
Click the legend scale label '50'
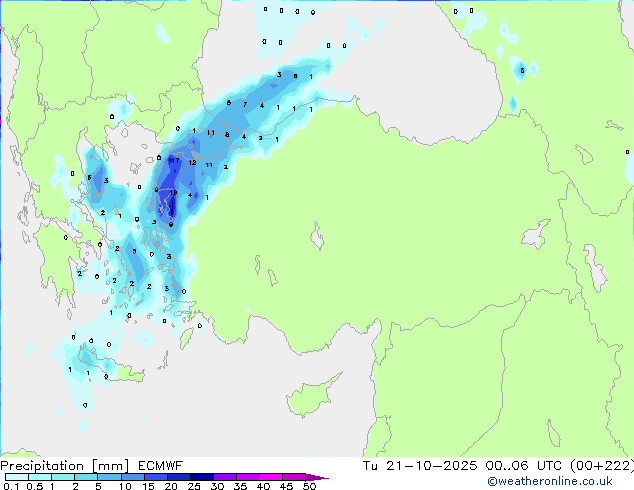click(x=309, y=486)
